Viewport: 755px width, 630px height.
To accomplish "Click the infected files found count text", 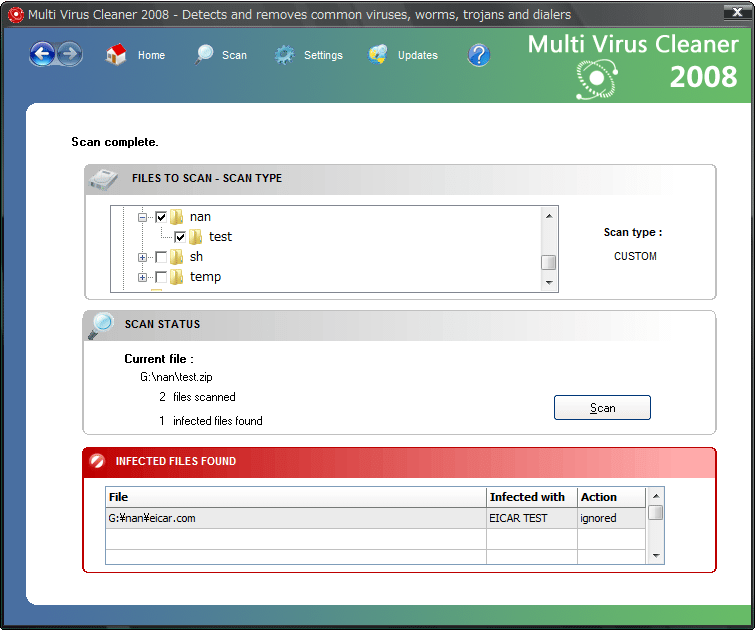I will click(x=211, y=421).
